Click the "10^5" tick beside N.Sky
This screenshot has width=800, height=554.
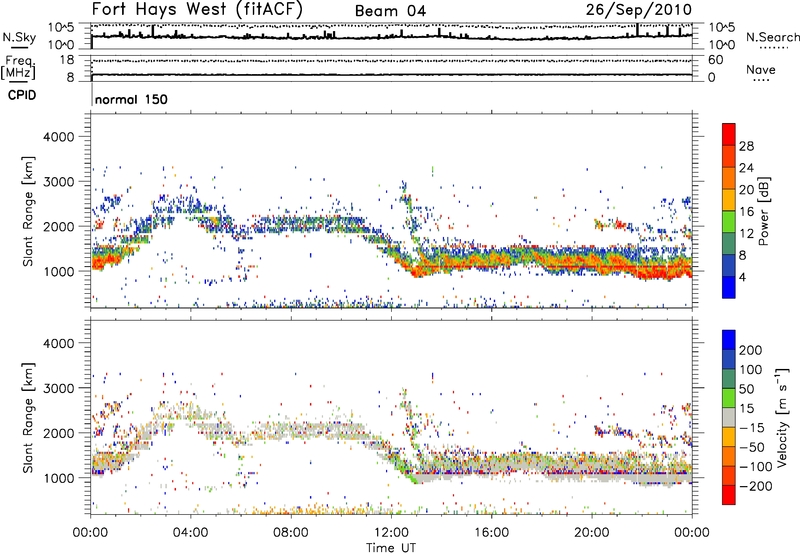(61, 28)
